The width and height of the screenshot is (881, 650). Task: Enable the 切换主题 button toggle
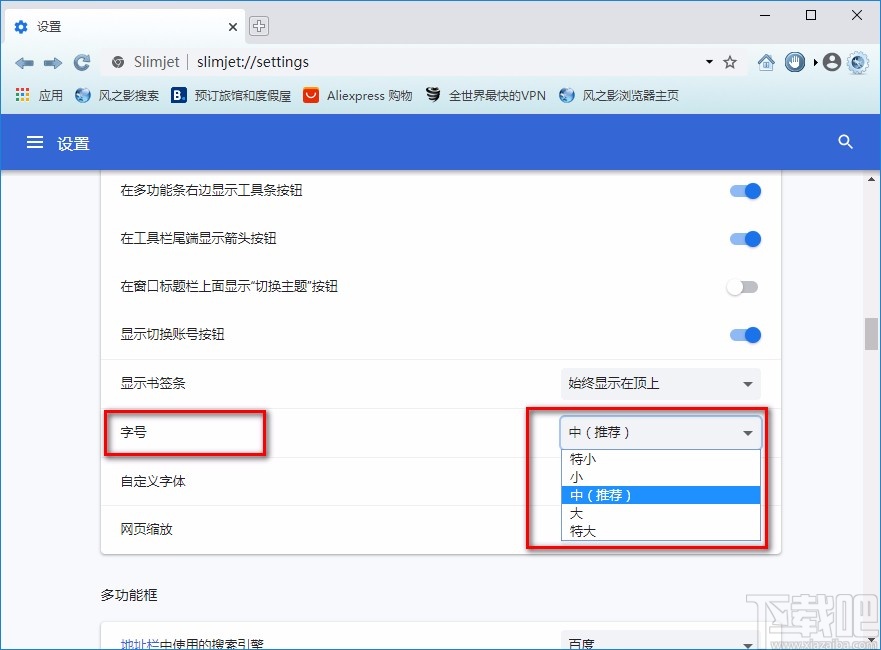click(x=742, y=287)
